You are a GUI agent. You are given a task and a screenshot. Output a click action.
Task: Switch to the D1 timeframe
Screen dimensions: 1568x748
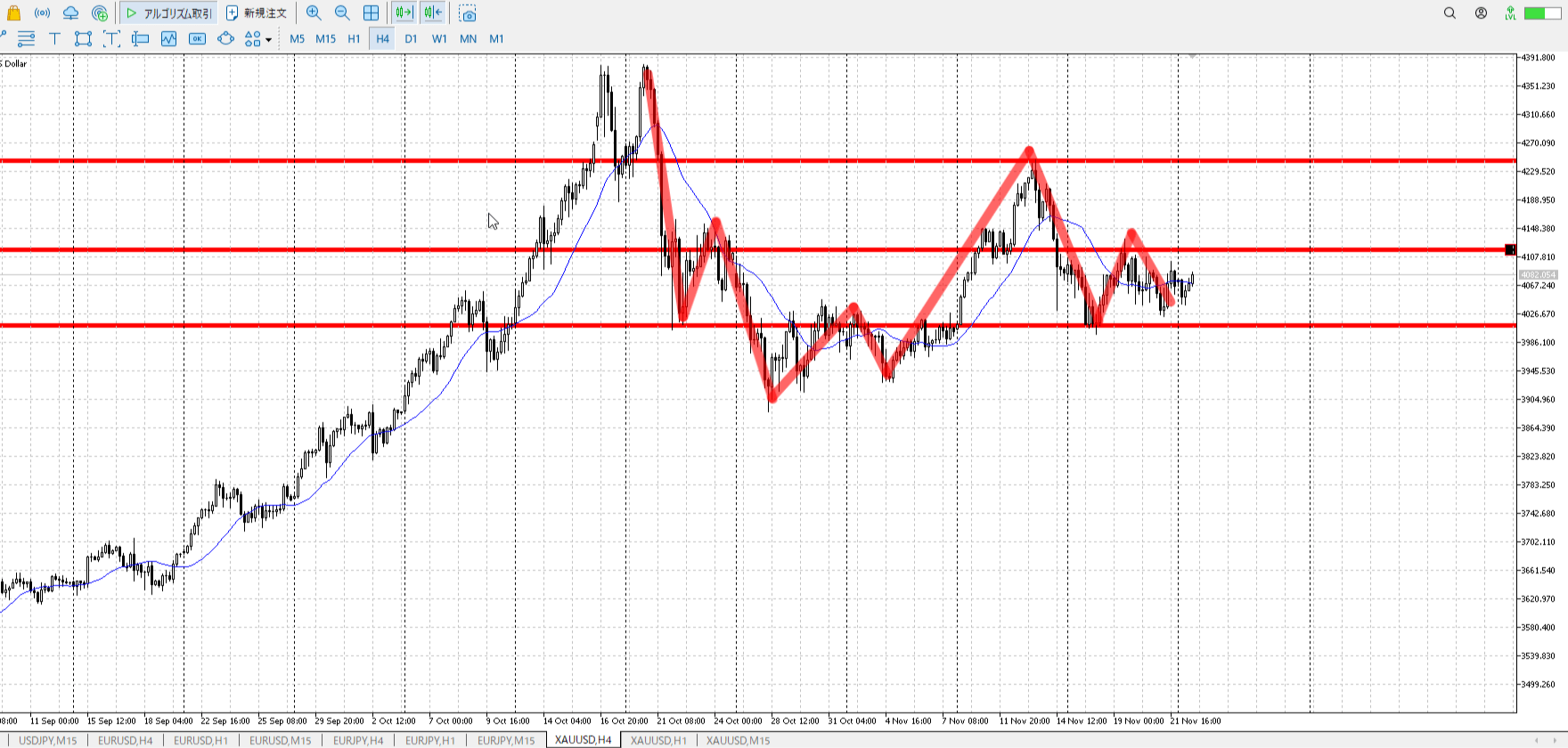[x=411, y=38]
